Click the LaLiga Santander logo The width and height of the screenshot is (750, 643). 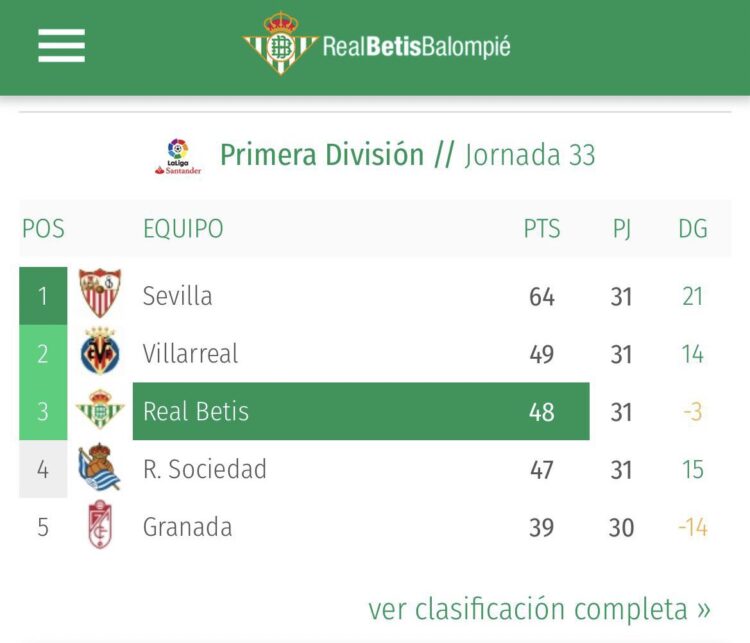coord(178,156)
